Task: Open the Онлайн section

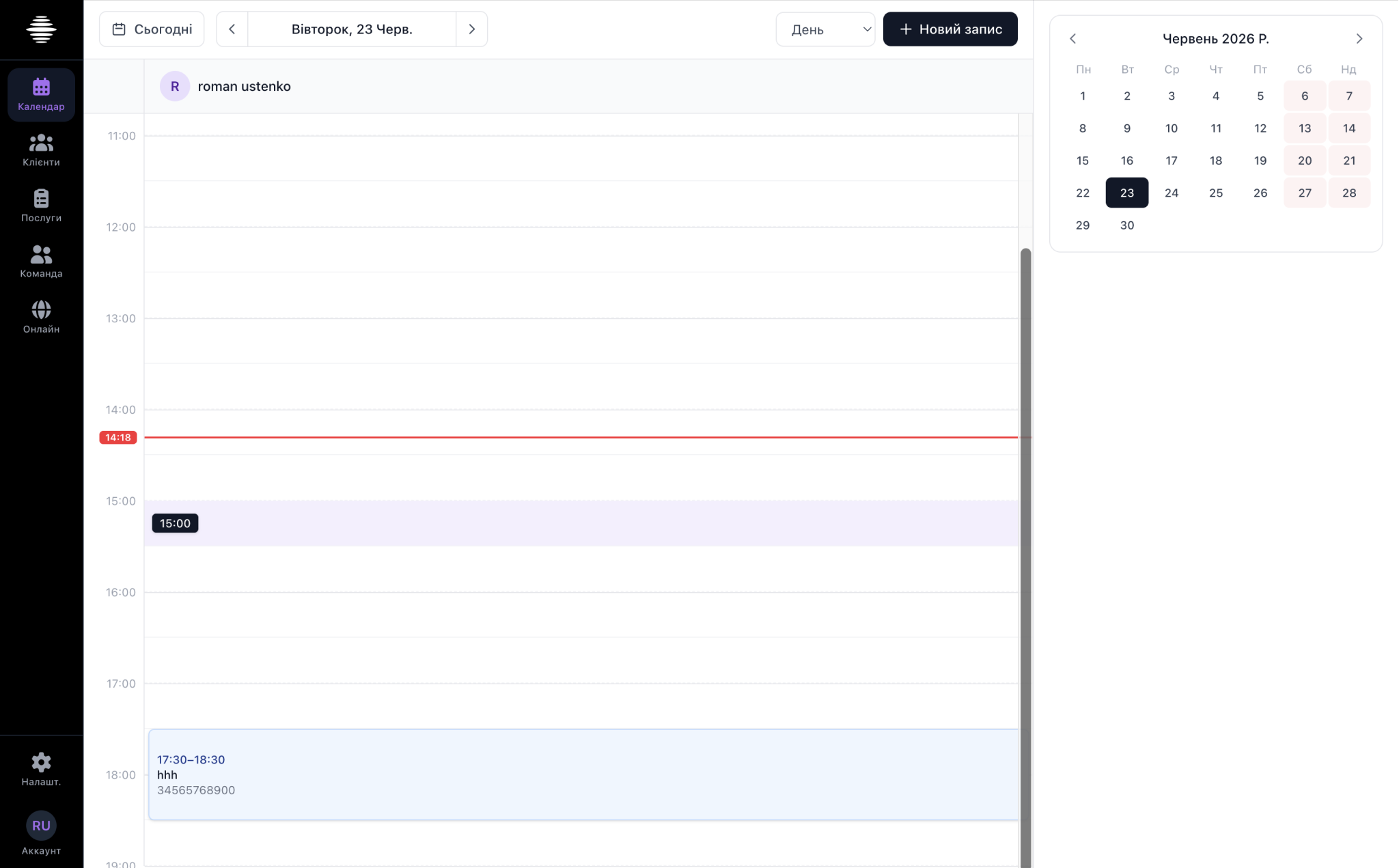Action: (x=41, y=317)
